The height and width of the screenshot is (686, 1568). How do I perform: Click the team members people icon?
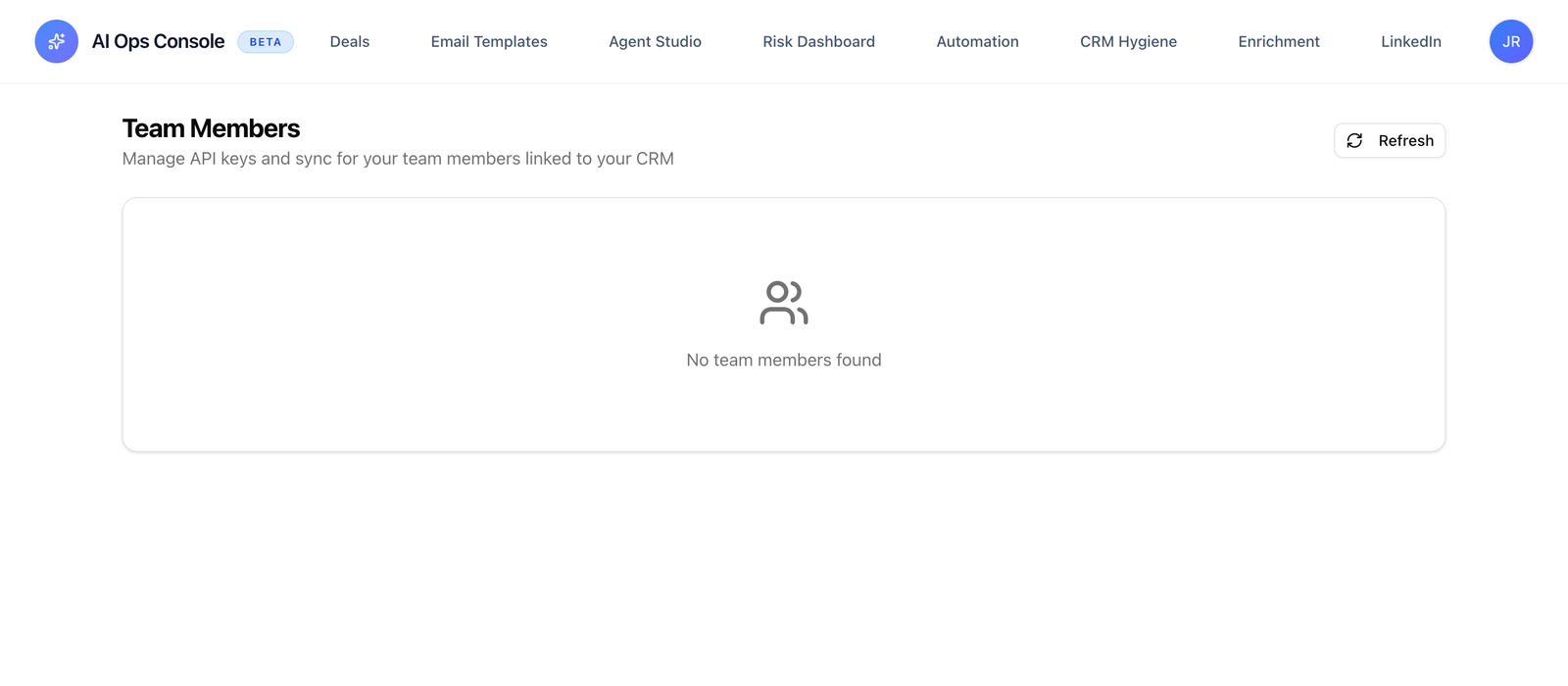784,303
